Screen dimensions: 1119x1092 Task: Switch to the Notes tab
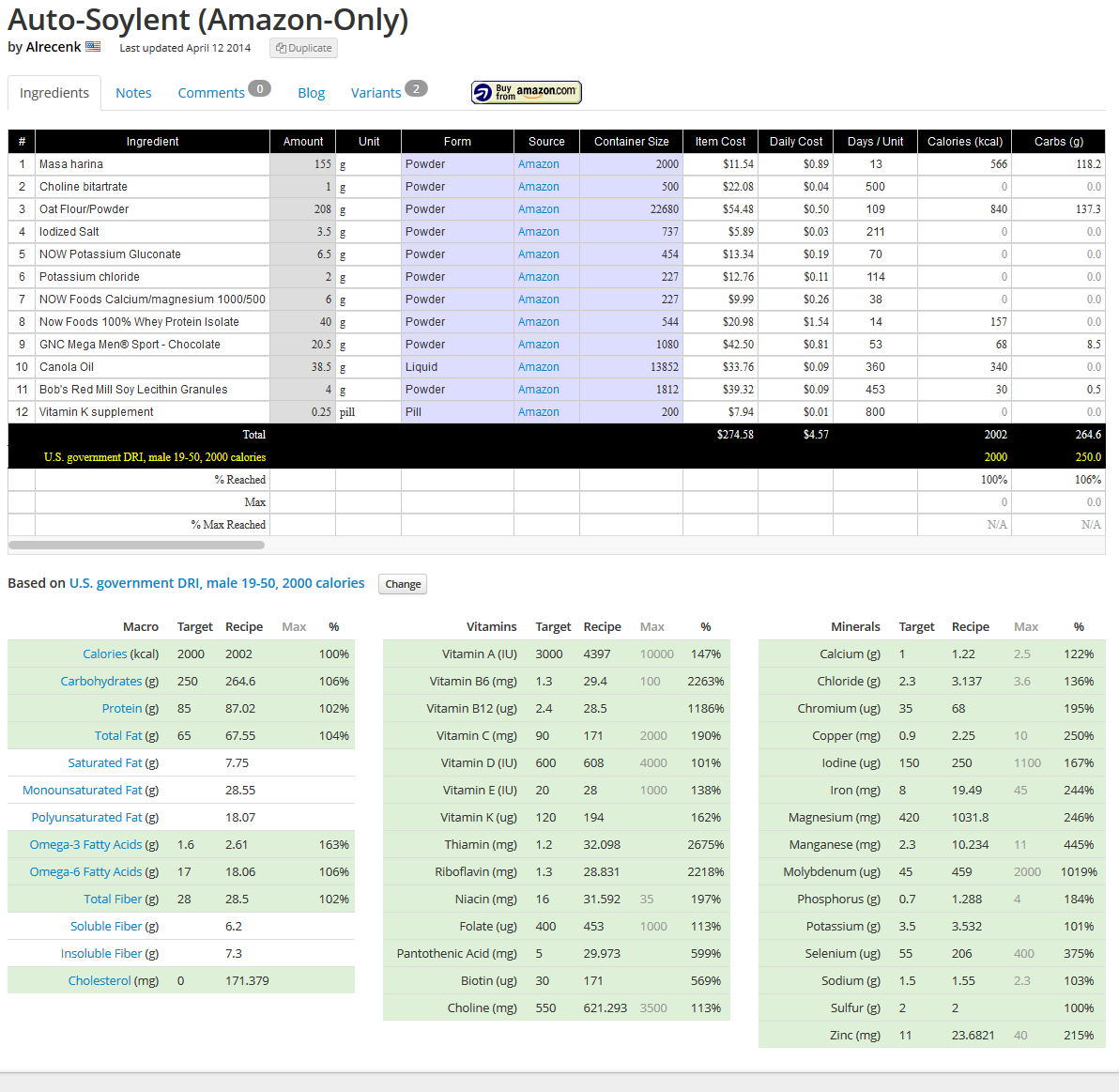click(133, 93)
